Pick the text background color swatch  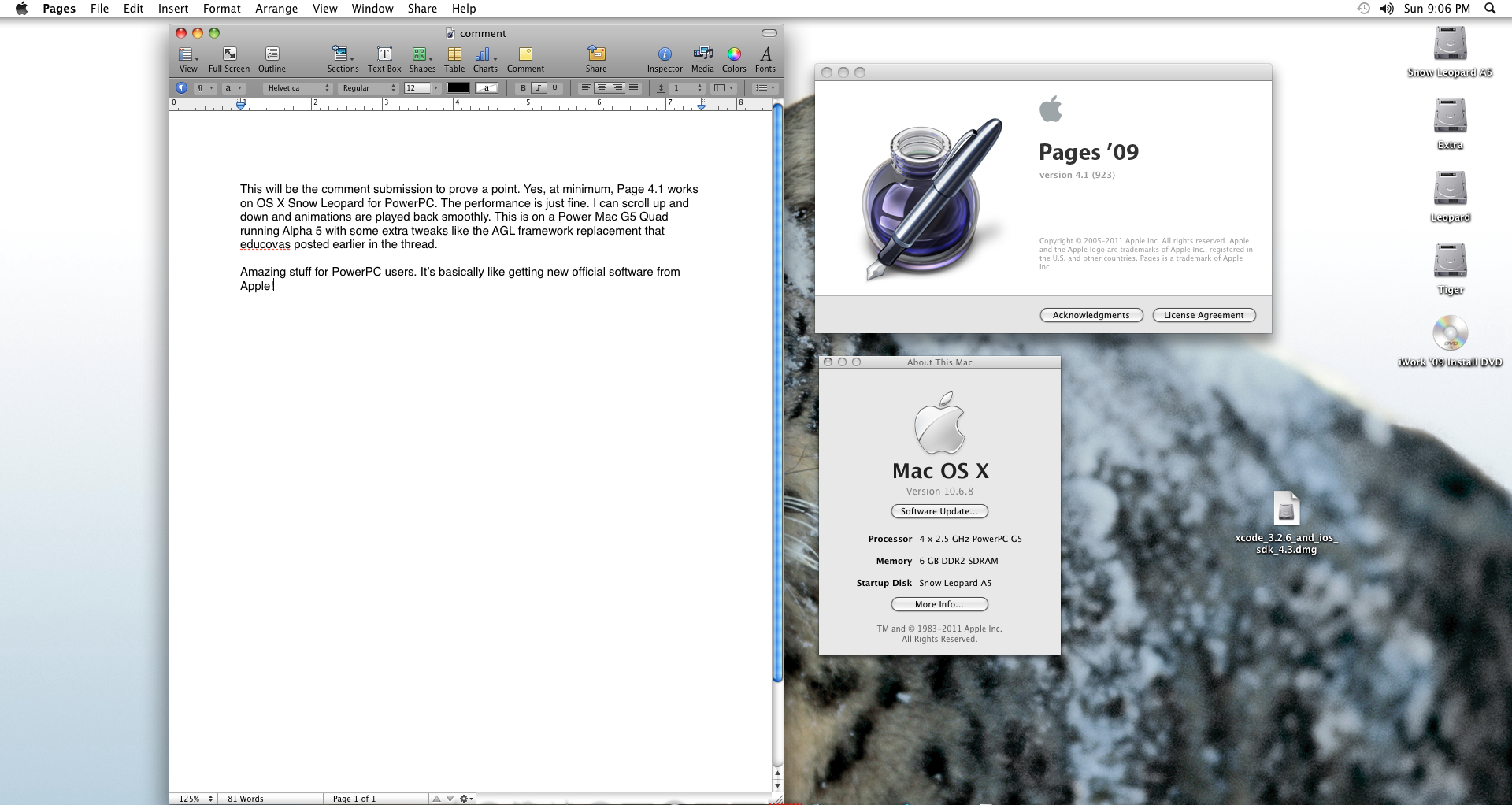pyautogui.click(x=487, y=88)
